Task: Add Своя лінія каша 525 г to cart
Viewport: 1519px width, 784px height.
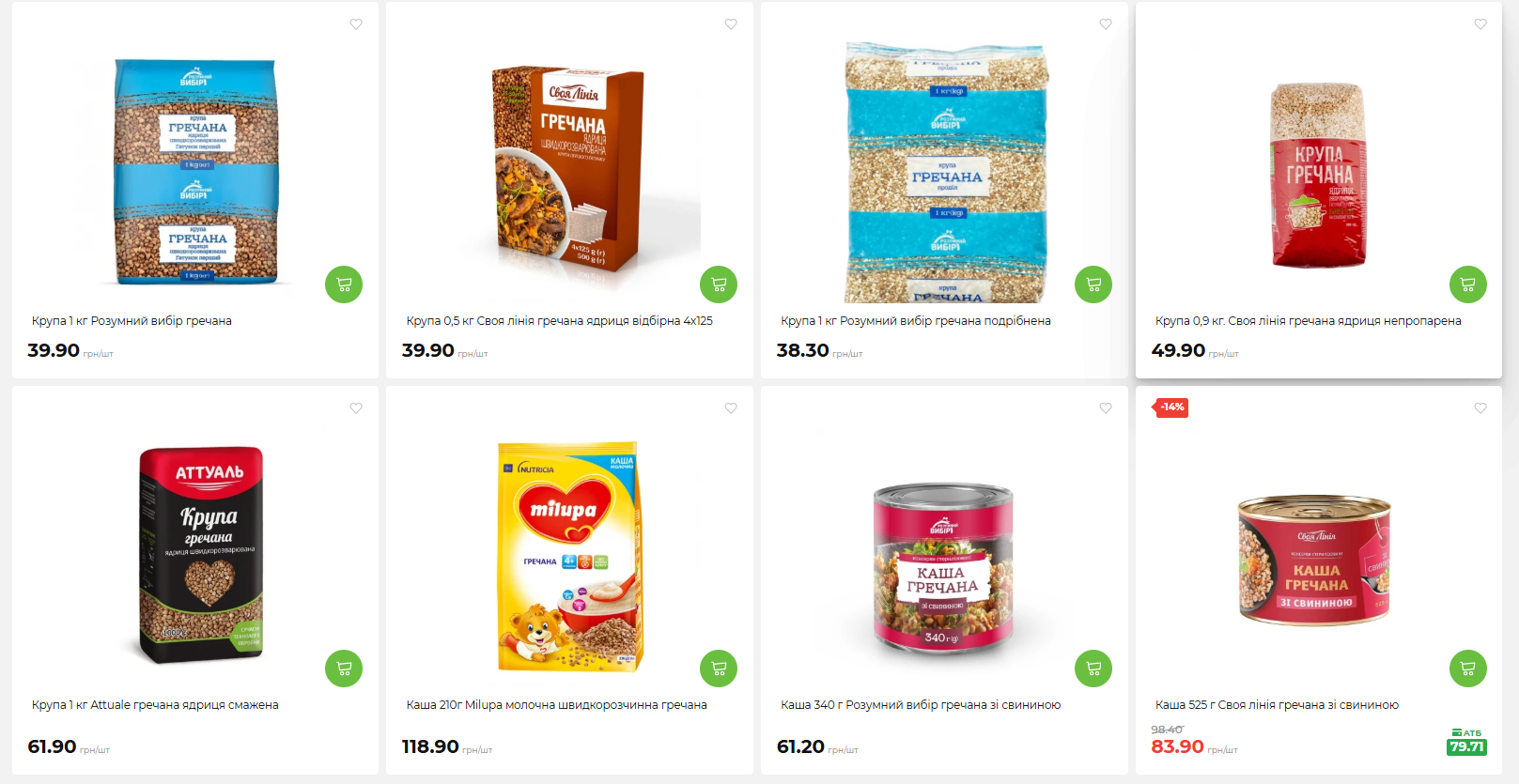Action: [x=1468, y=669]
